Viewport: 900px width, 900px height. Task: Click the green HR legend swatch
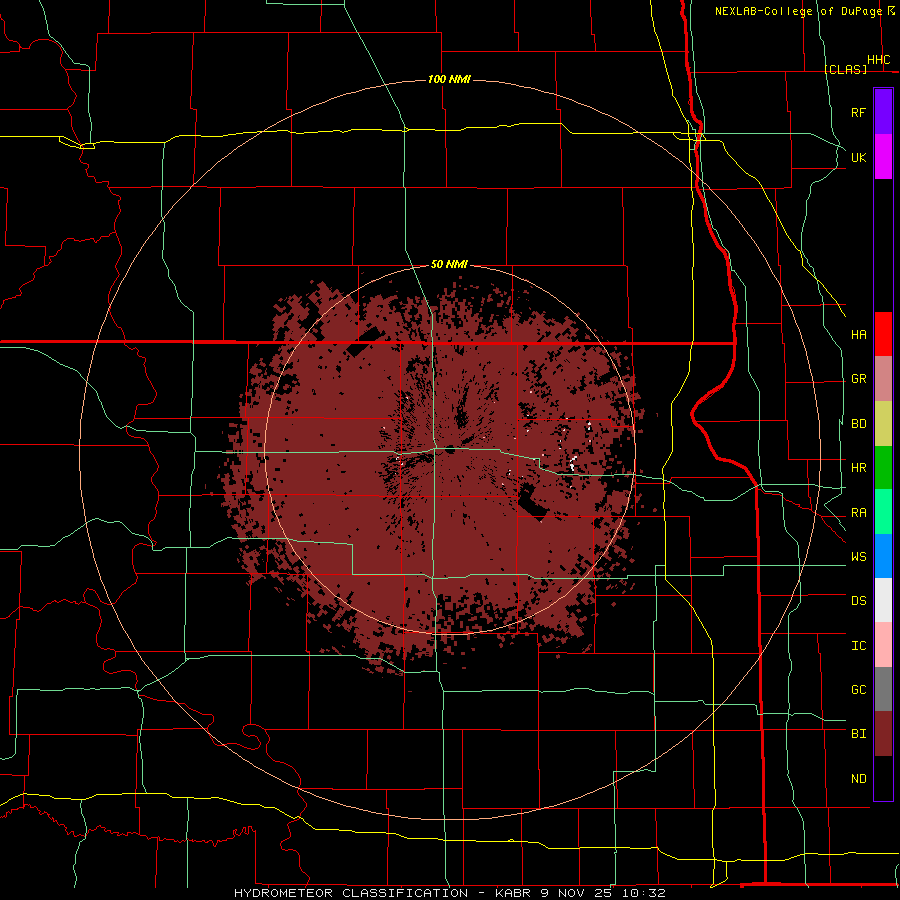[883, 468]
